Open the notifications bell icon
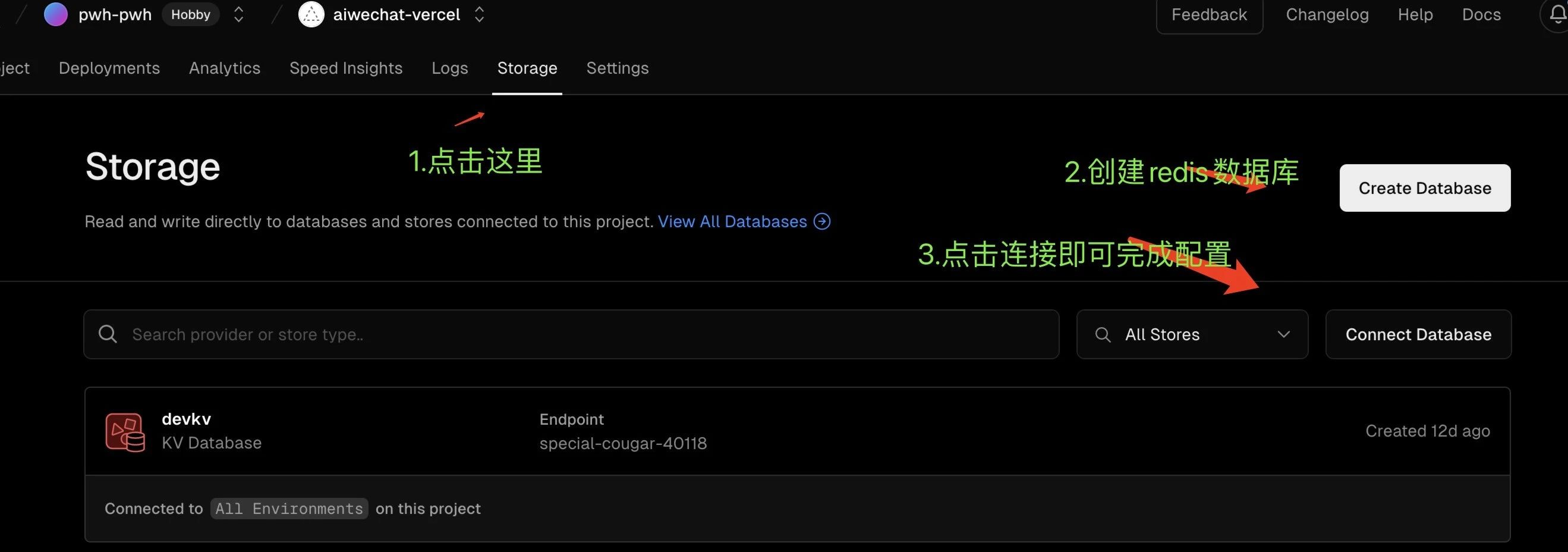Viewport: 1568px width, 552px height. click(x=1557, y=14)
